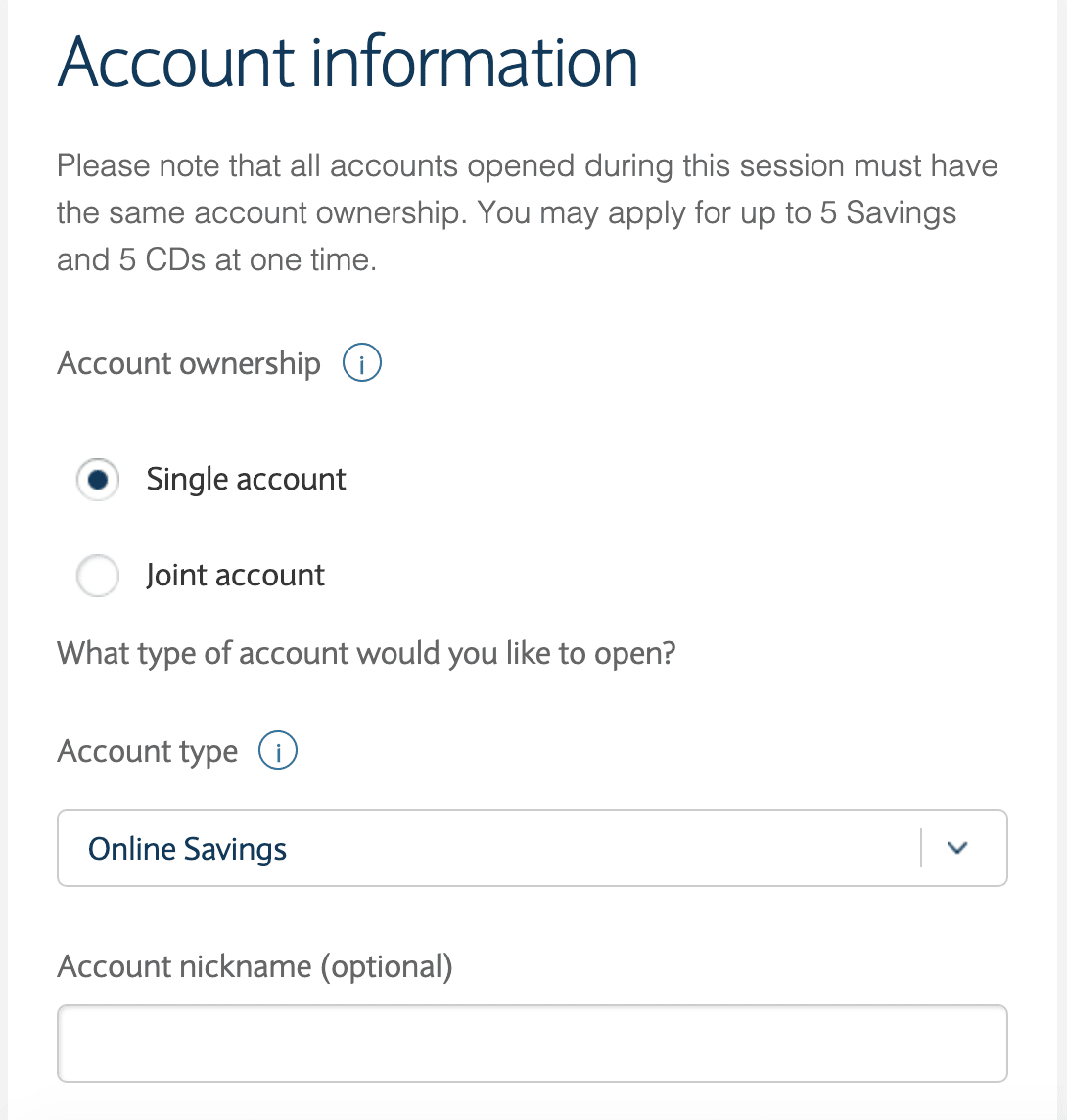
Task: Click the Account information heading
Action: tap(348, 62)
